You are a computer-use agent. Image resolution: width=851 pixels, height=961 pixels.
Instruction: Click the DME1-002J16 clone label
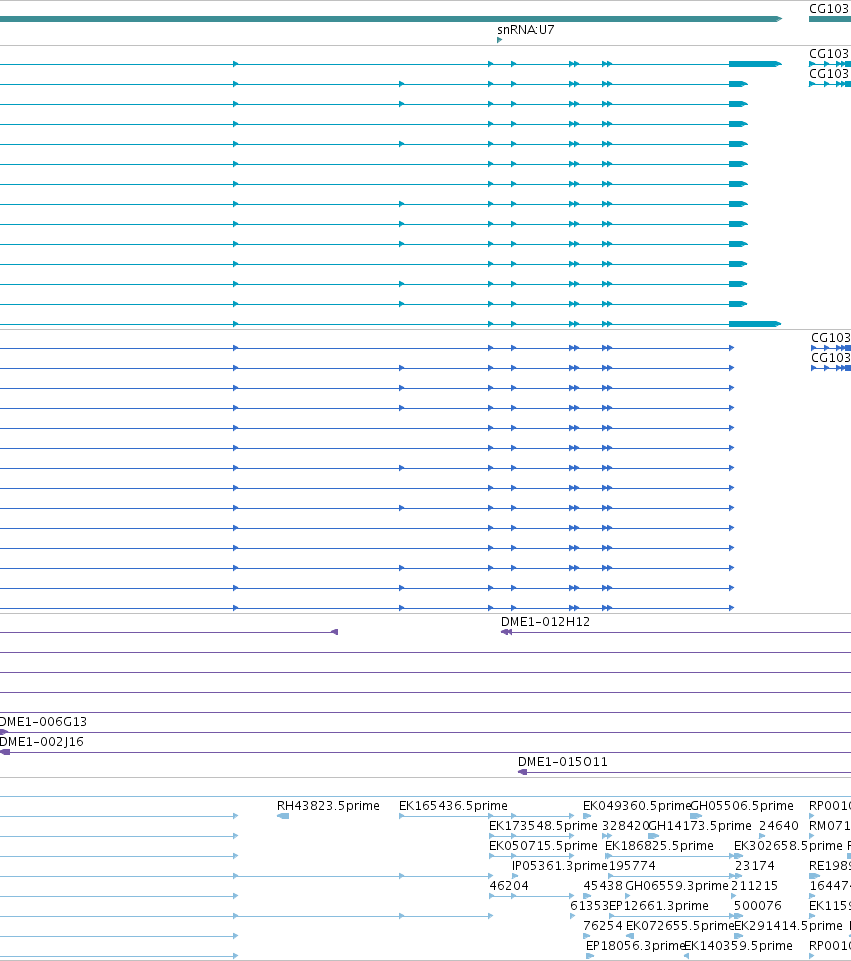point(41,742)
